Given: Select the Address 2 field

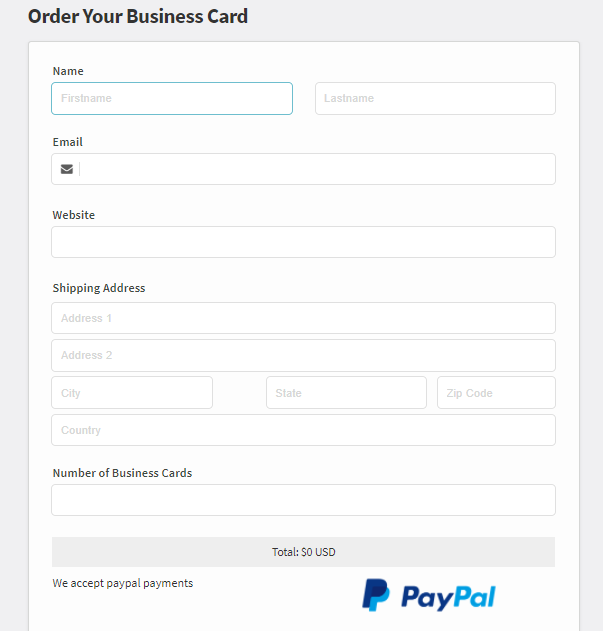Looking at the screenshot, I should click(304, 355).
